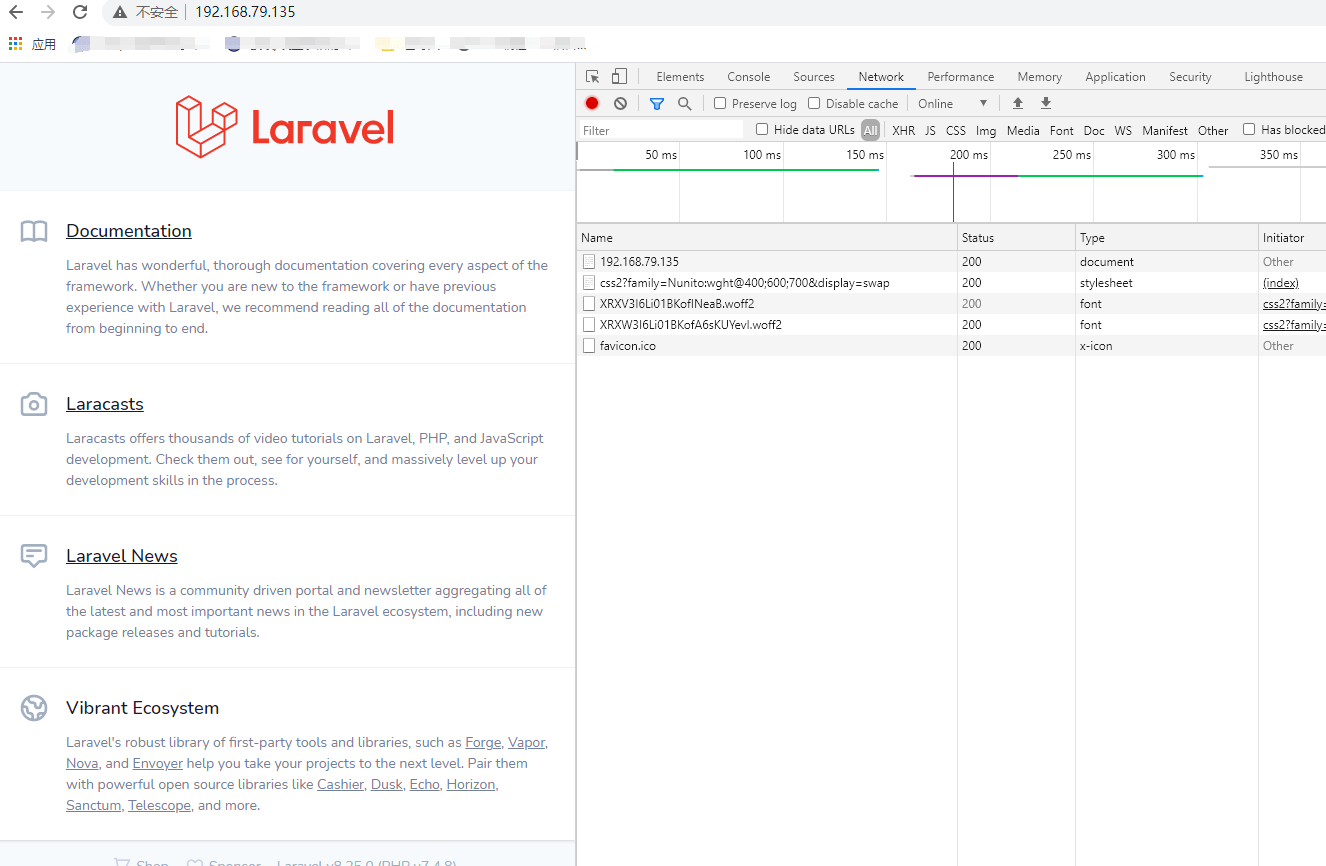Check the Hide data URLs checkbox
The width and height of the screenshot is (1326, 866).
click(x=762, y=129)
